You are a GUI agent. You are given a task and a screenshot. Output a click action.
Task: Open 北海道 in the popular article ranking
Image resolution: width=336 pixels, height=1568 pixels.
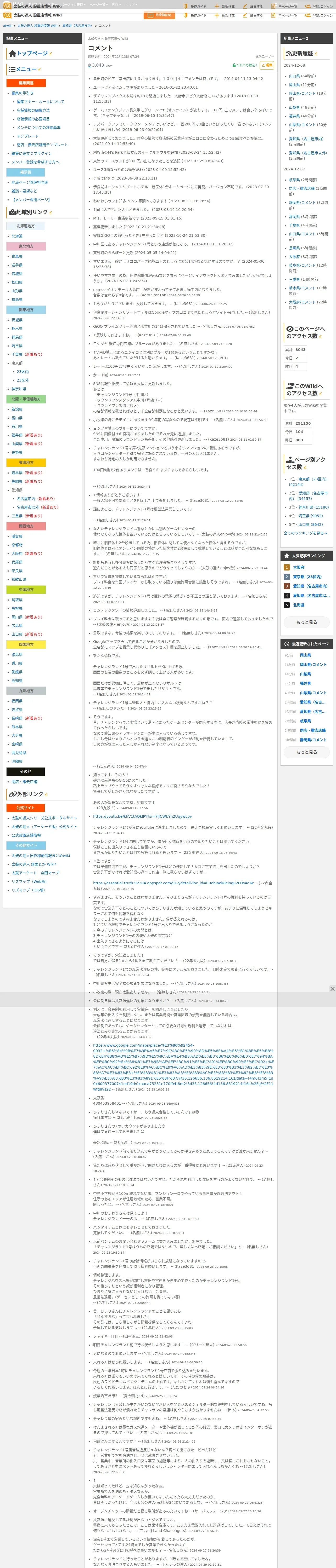point(299,605)
